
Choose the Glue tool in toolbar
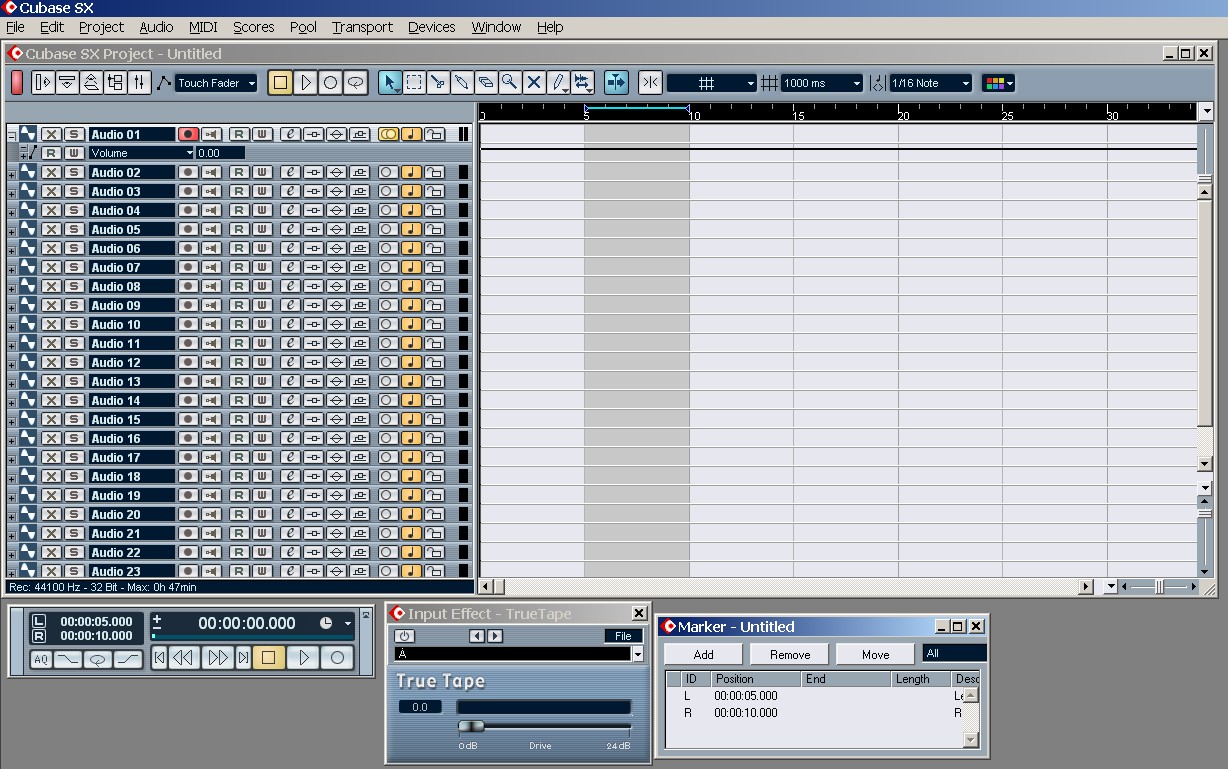pos(462,83)
